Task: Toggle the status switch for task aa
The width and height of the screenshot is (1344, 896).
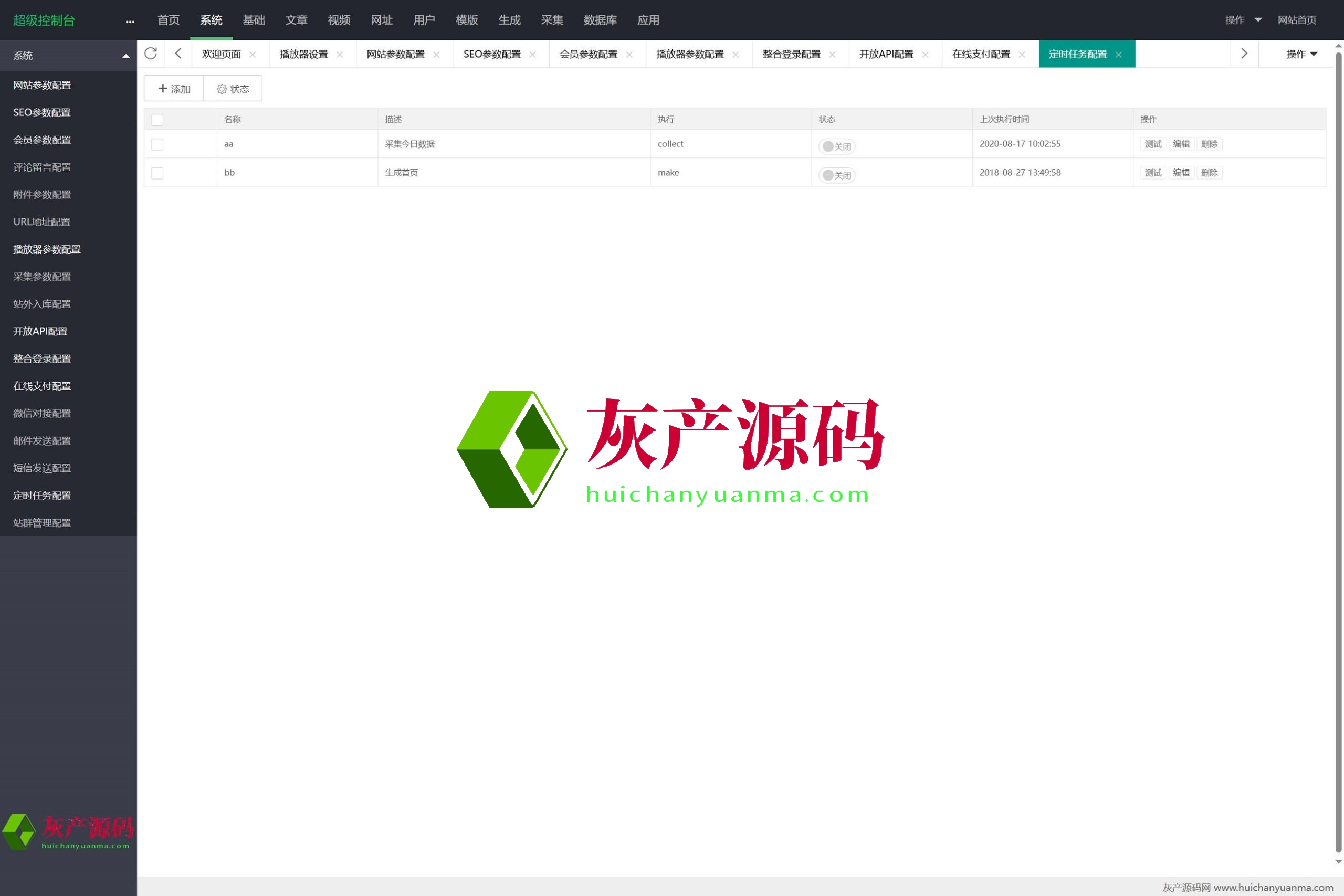Action: tap(836, 146)
